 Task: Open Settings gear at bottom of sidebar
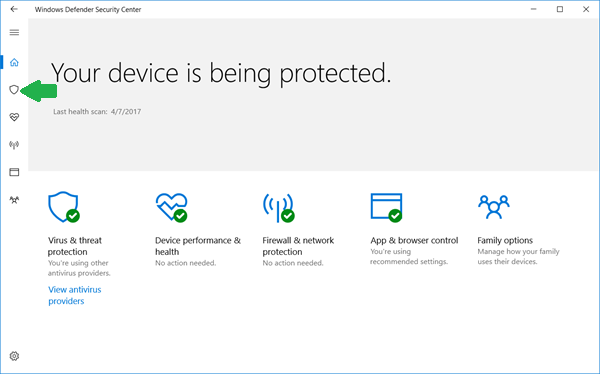click(14, 356)
